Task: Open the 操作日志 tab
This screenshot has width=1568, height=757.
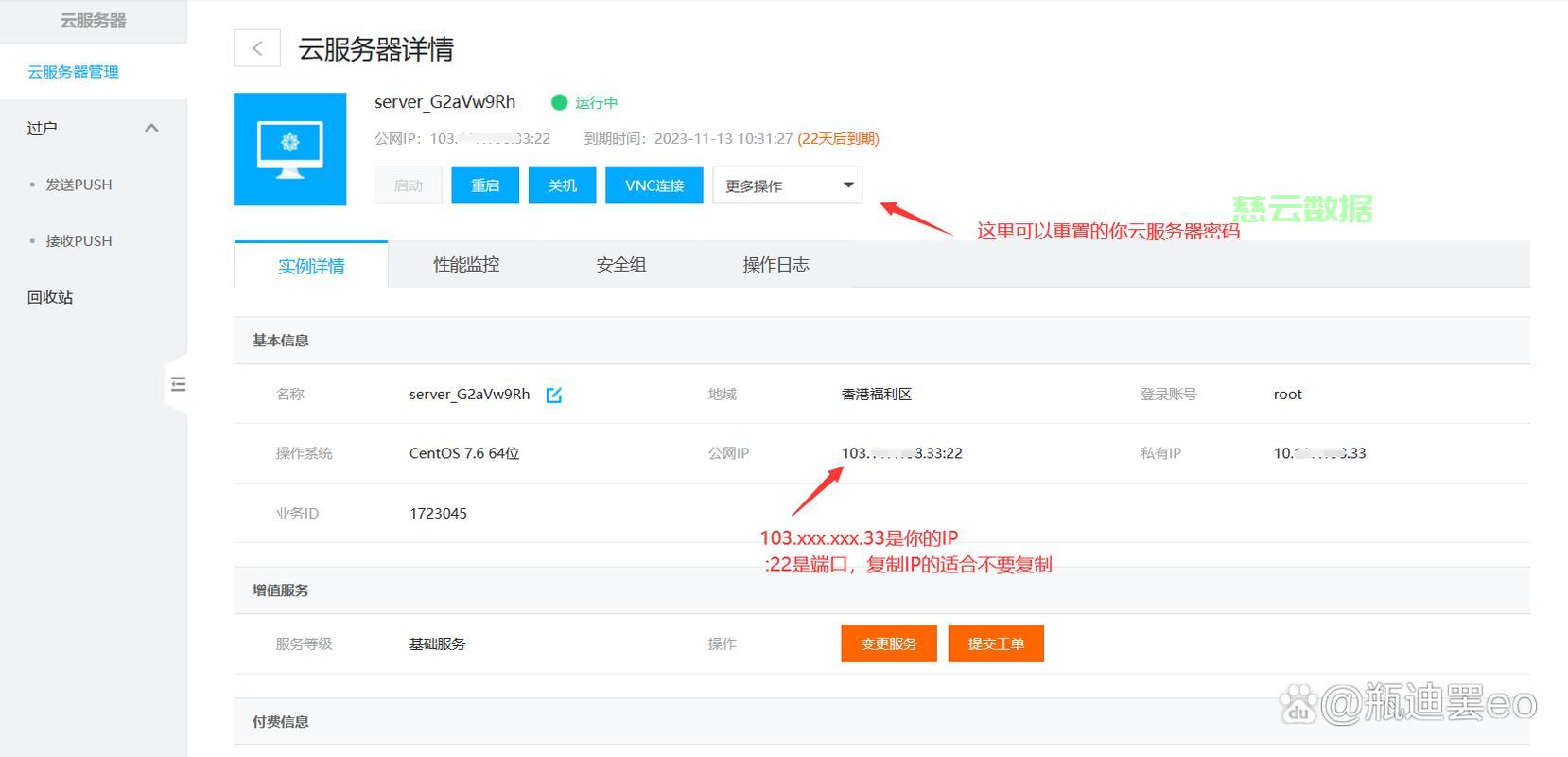Action: 775,265
